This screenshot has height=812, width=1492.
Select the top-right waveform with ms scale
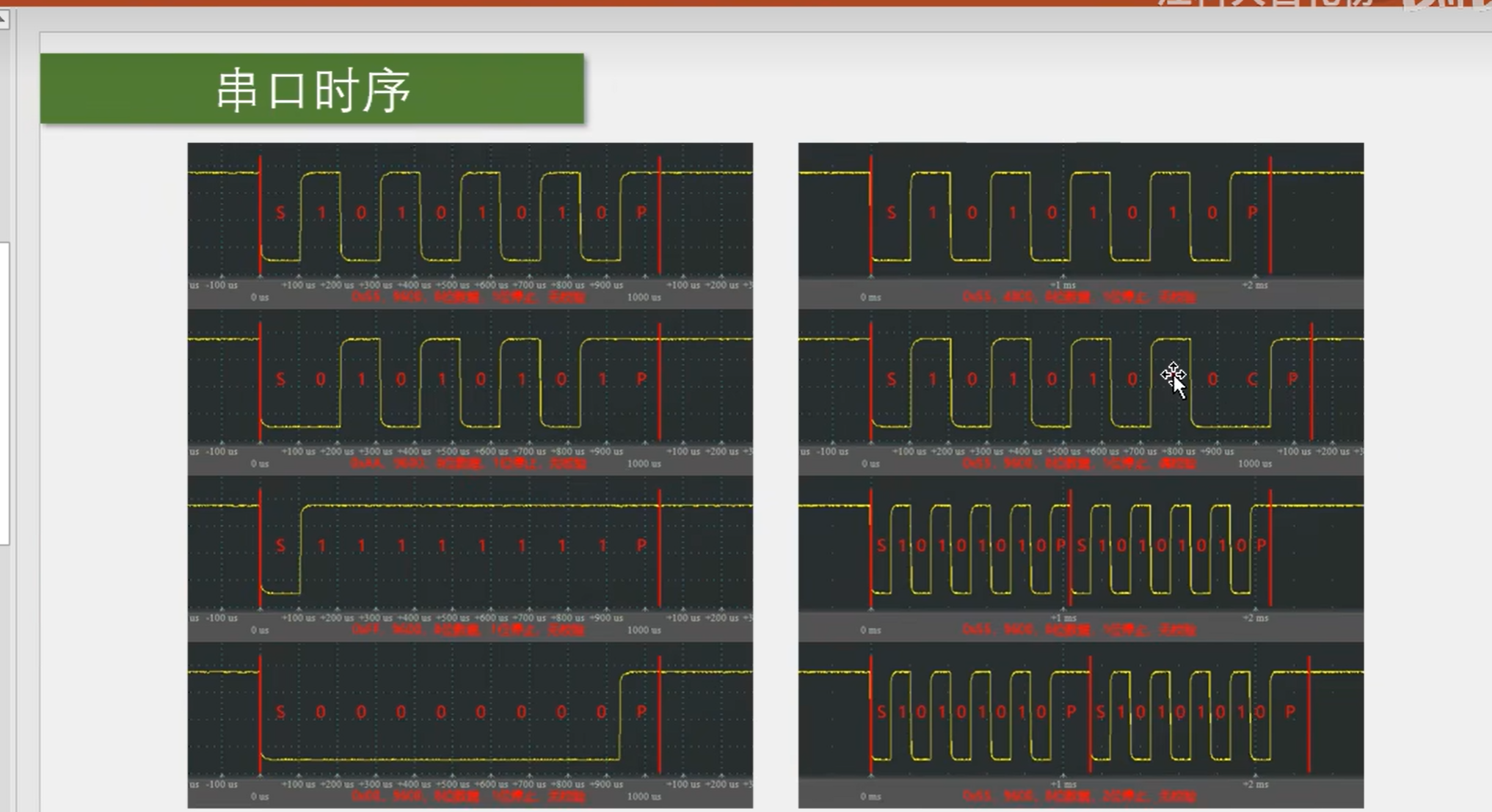[1080, 224]
